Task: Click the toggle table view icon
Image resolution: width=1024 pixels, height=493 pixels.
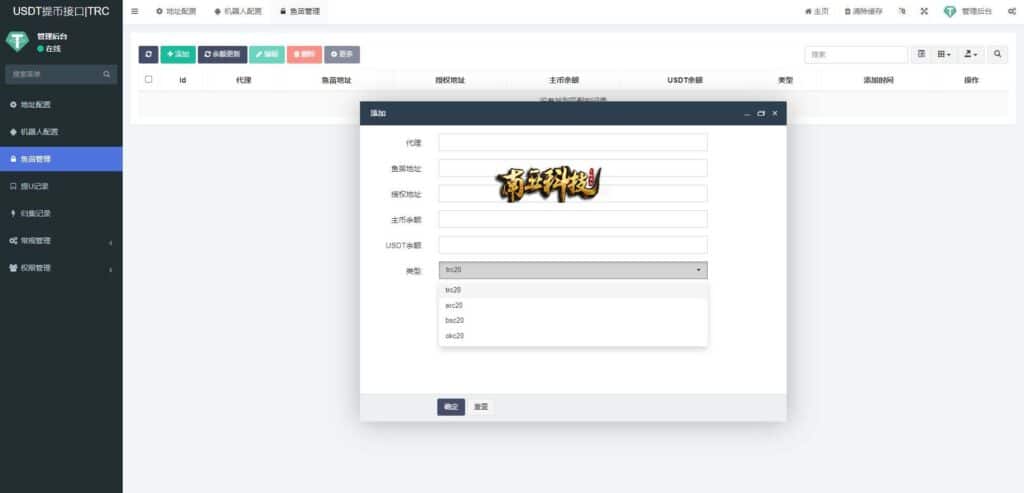Action: click(921, 55)
